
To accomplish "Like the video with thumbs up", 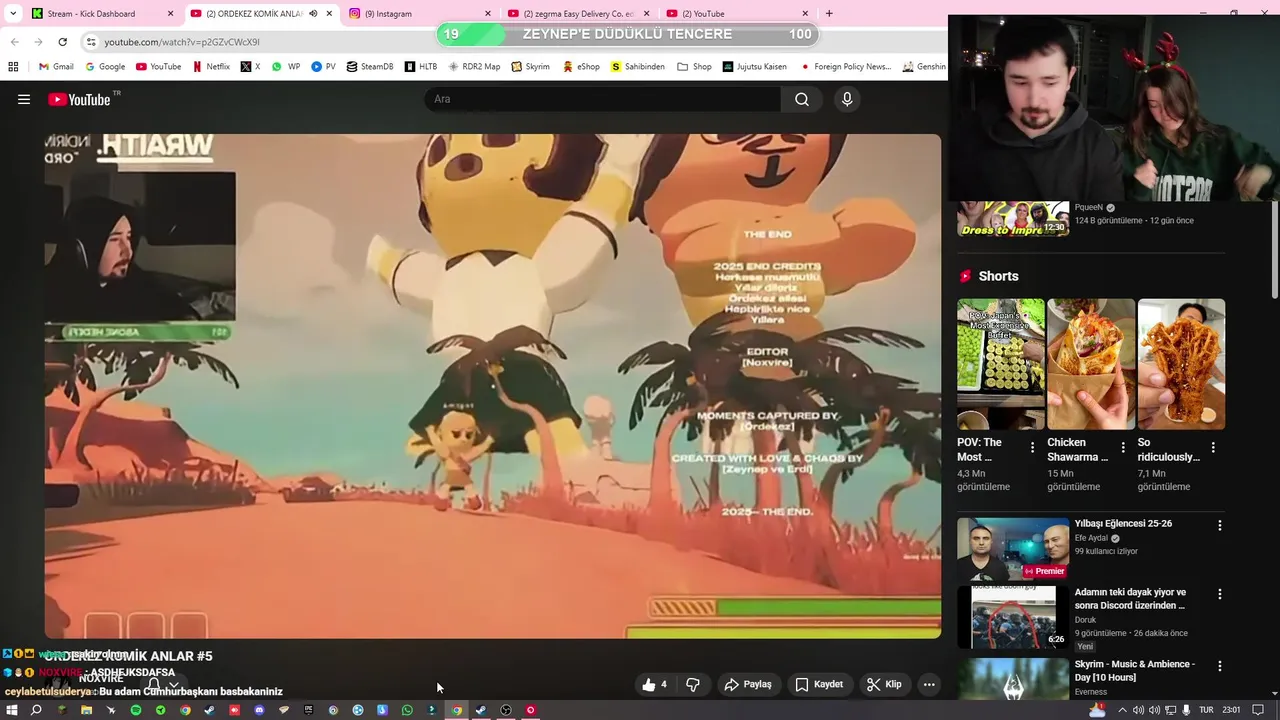I will 654,684.
